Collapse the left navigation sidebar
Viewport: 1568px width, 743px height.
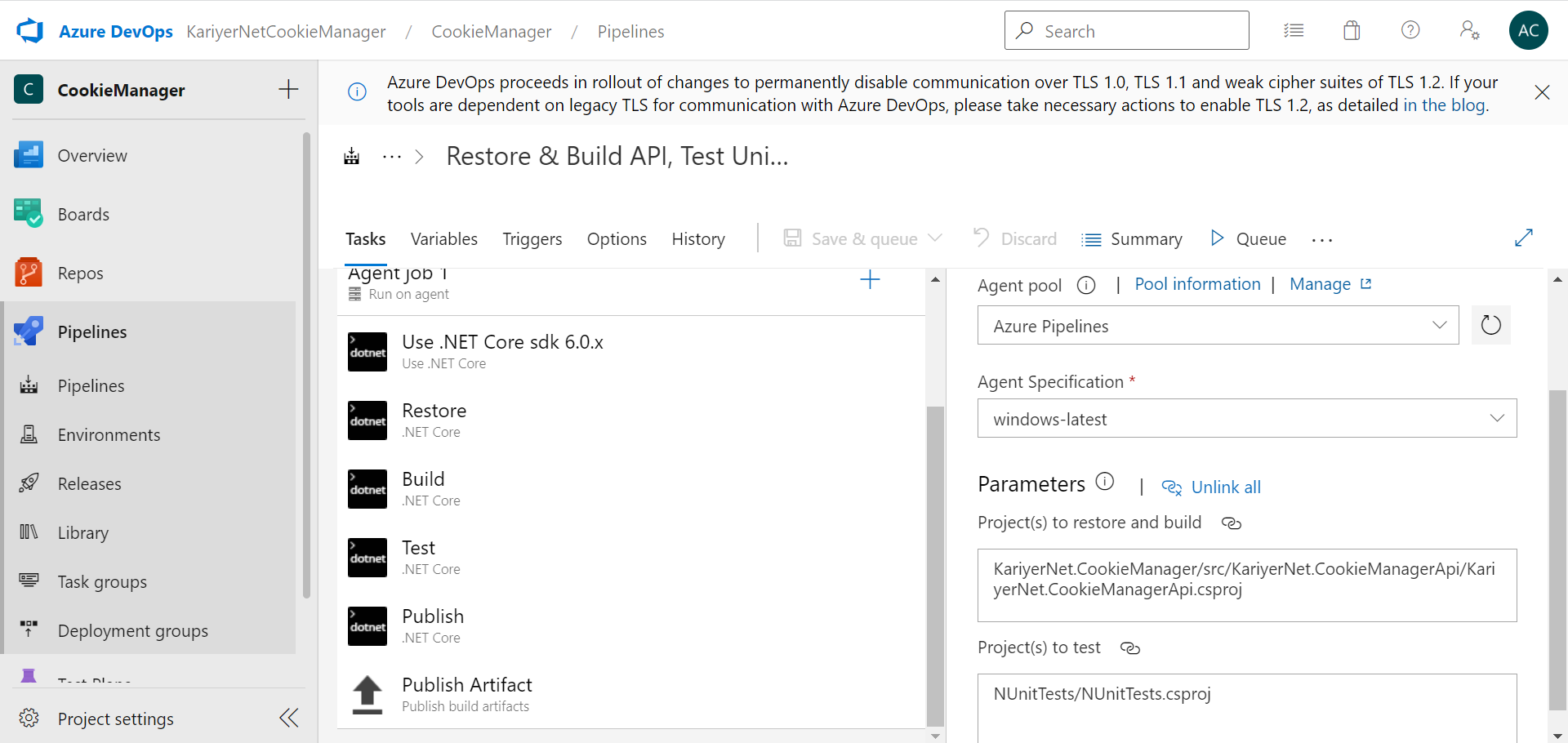coord(288,718)
